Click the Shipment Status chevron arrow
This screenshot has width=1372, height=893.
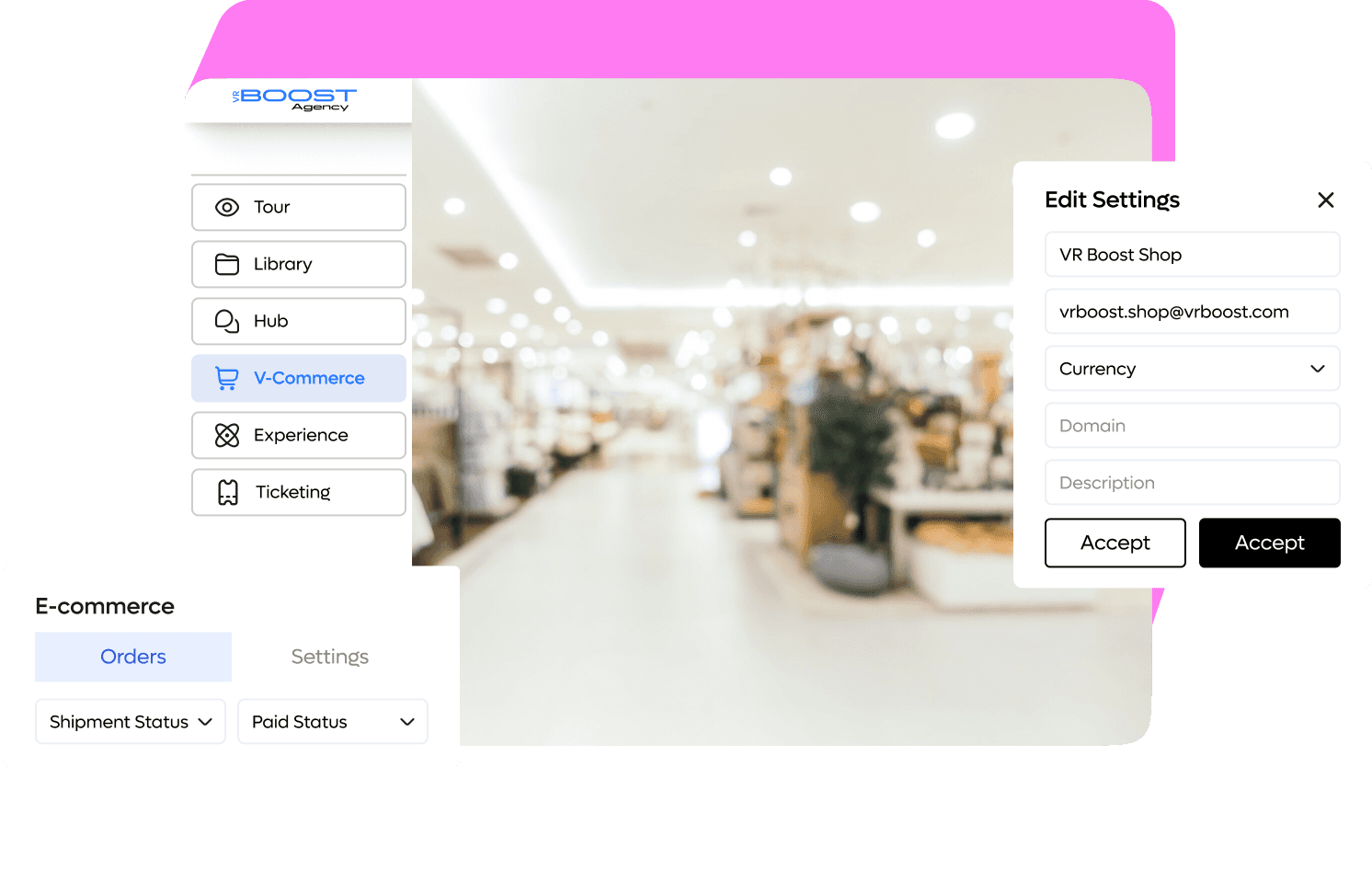pos(205,722)
